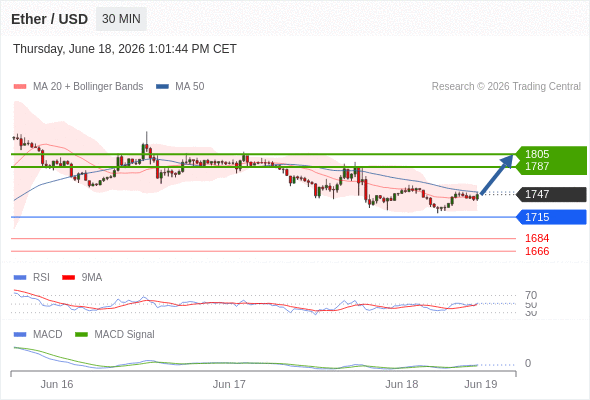This screenshot has height=400, width=590.
Task: Click the red 1684 support value
Action: tap(537, 238)
